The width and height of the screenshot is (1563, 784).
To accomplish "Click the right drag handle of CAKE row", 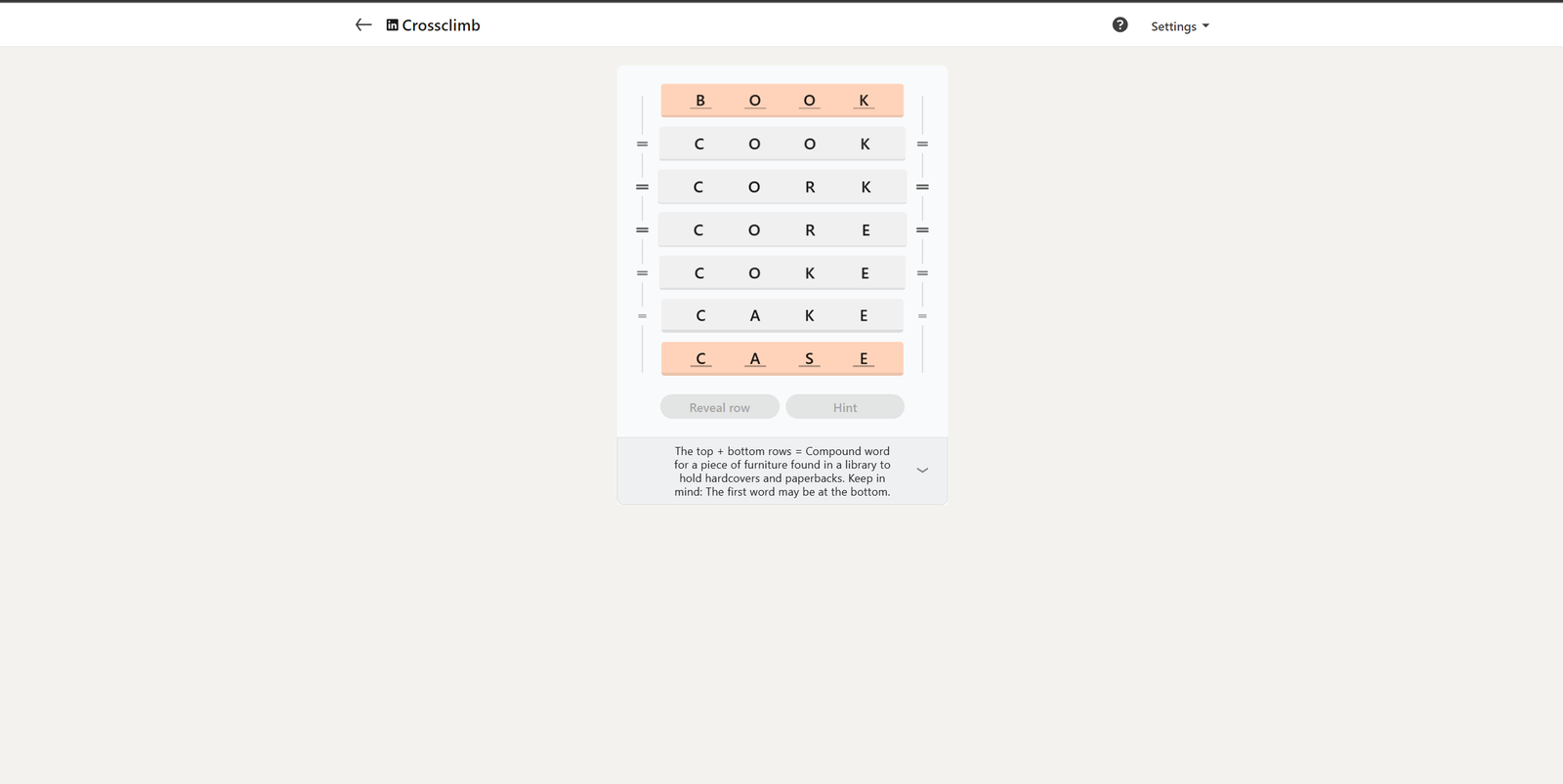I will coord(922,316).
